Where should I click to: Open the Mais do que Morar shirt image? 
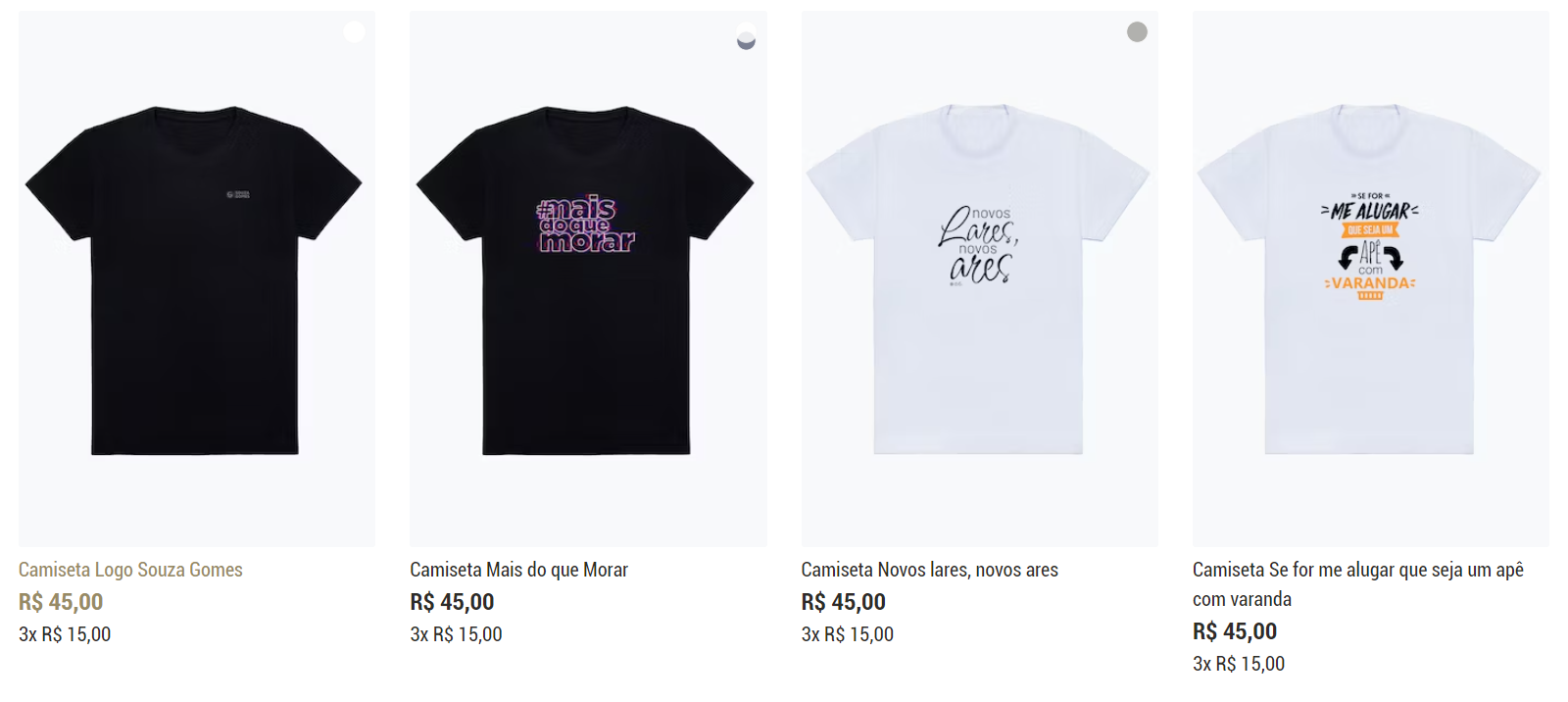[x=588, y=279]
